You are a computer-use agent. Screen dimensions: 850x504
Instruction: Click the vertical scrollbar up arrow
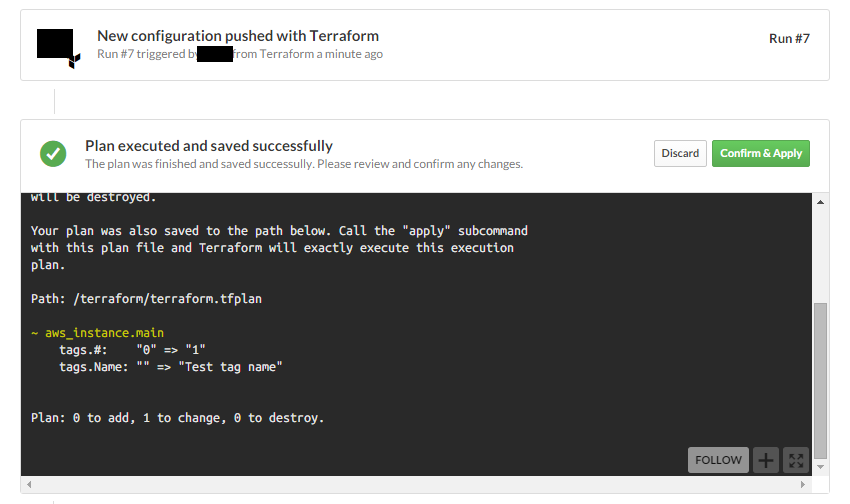[821, 202]
